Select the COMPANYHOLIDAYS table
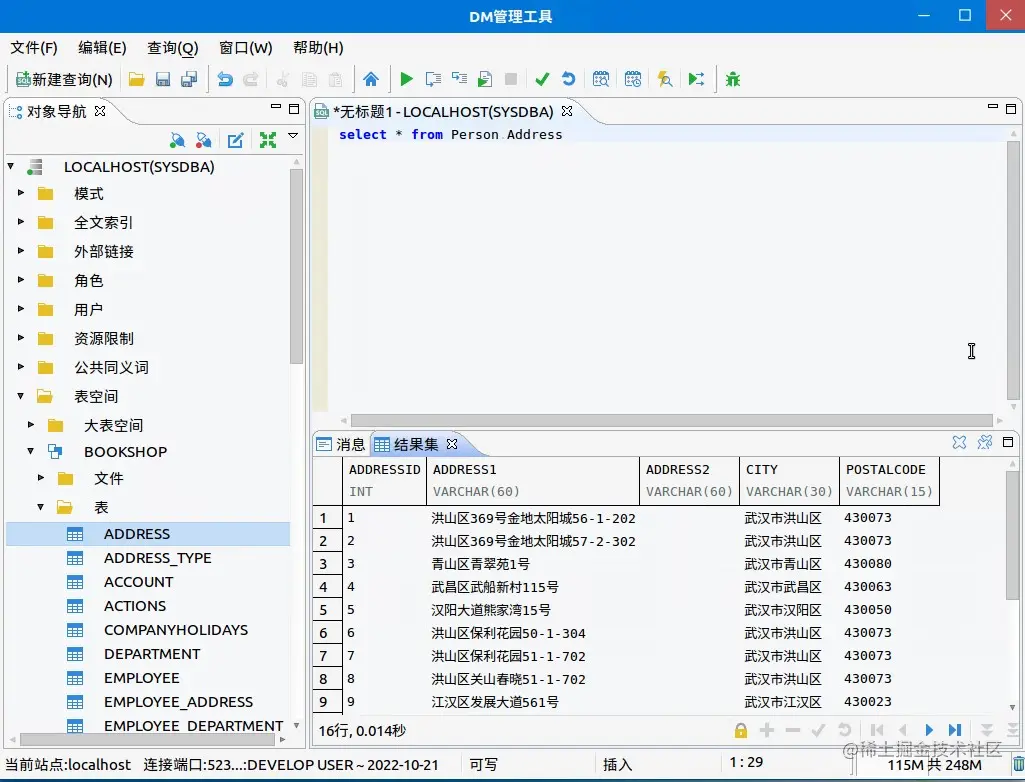 click(176, 630)
